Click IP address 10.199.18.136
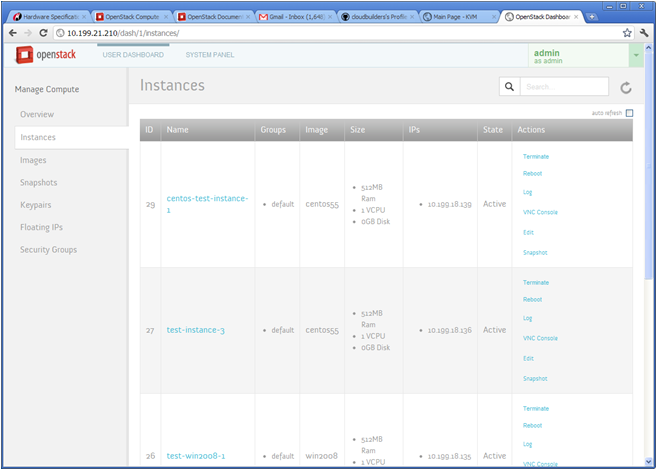 449,331
